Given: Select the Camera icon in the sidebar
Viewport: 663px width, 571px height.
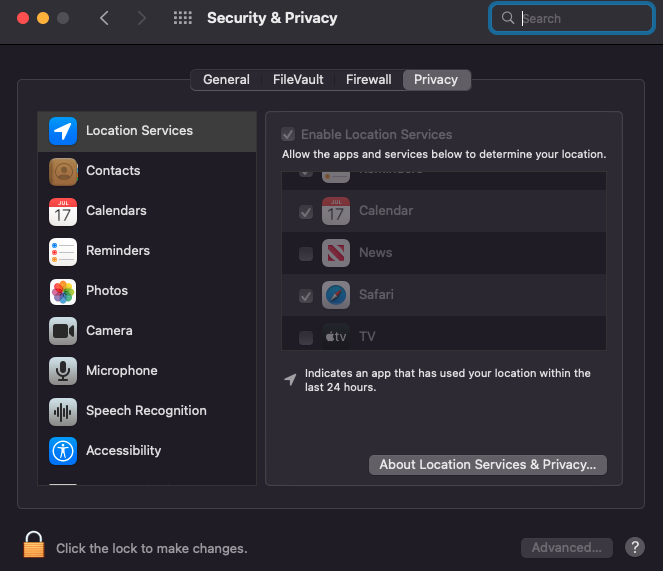Looking at the screenshot, I should 63,331.
